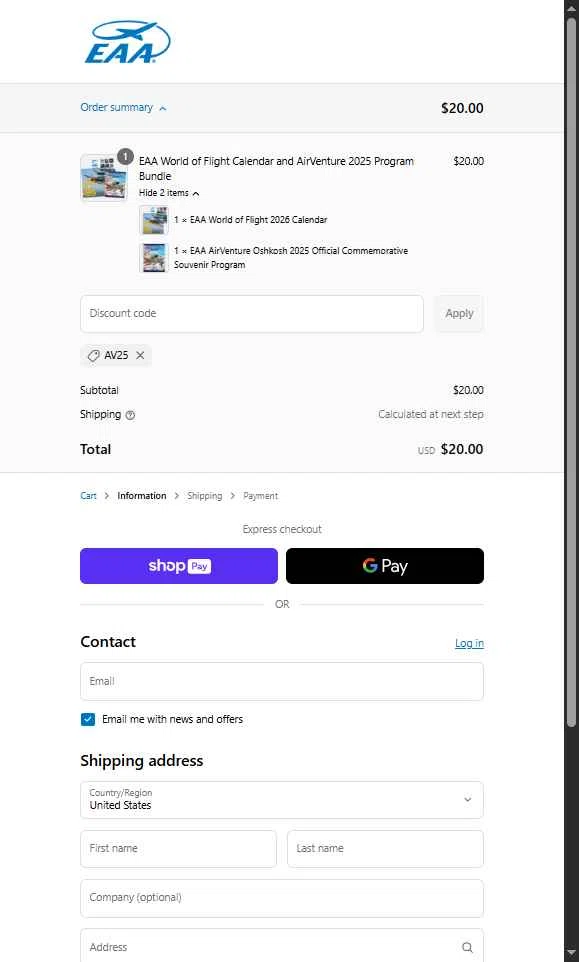This screenshot has width=579, height=962.
Task: Pay with Shop Pay button
Action: [178, 566]
